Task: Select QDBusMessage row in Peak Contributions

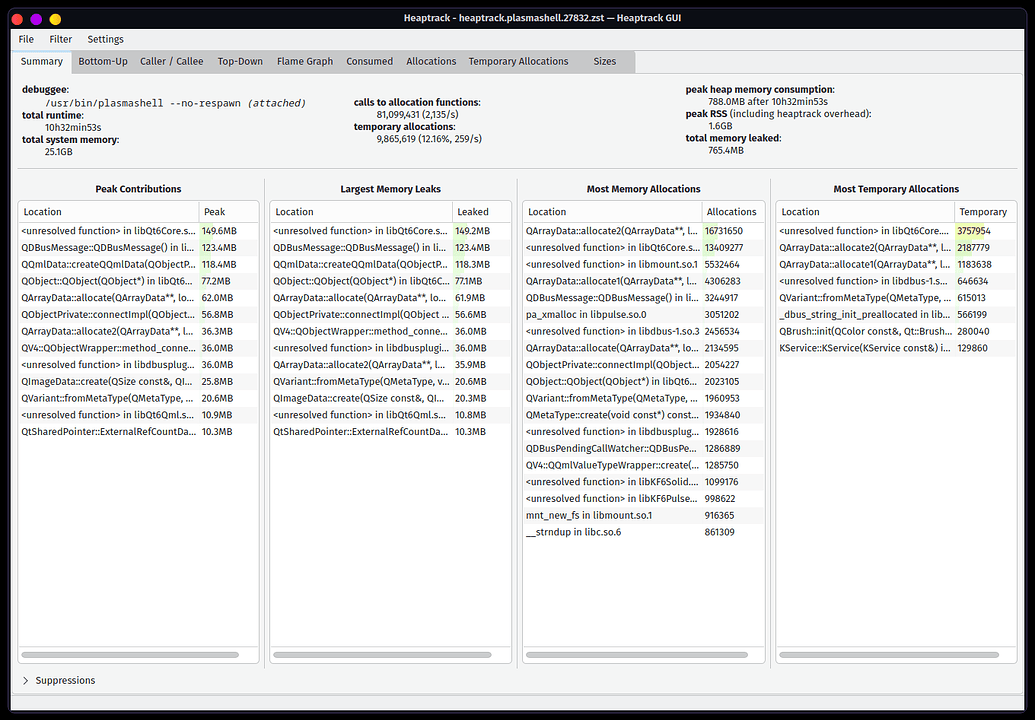Action: 108,247
